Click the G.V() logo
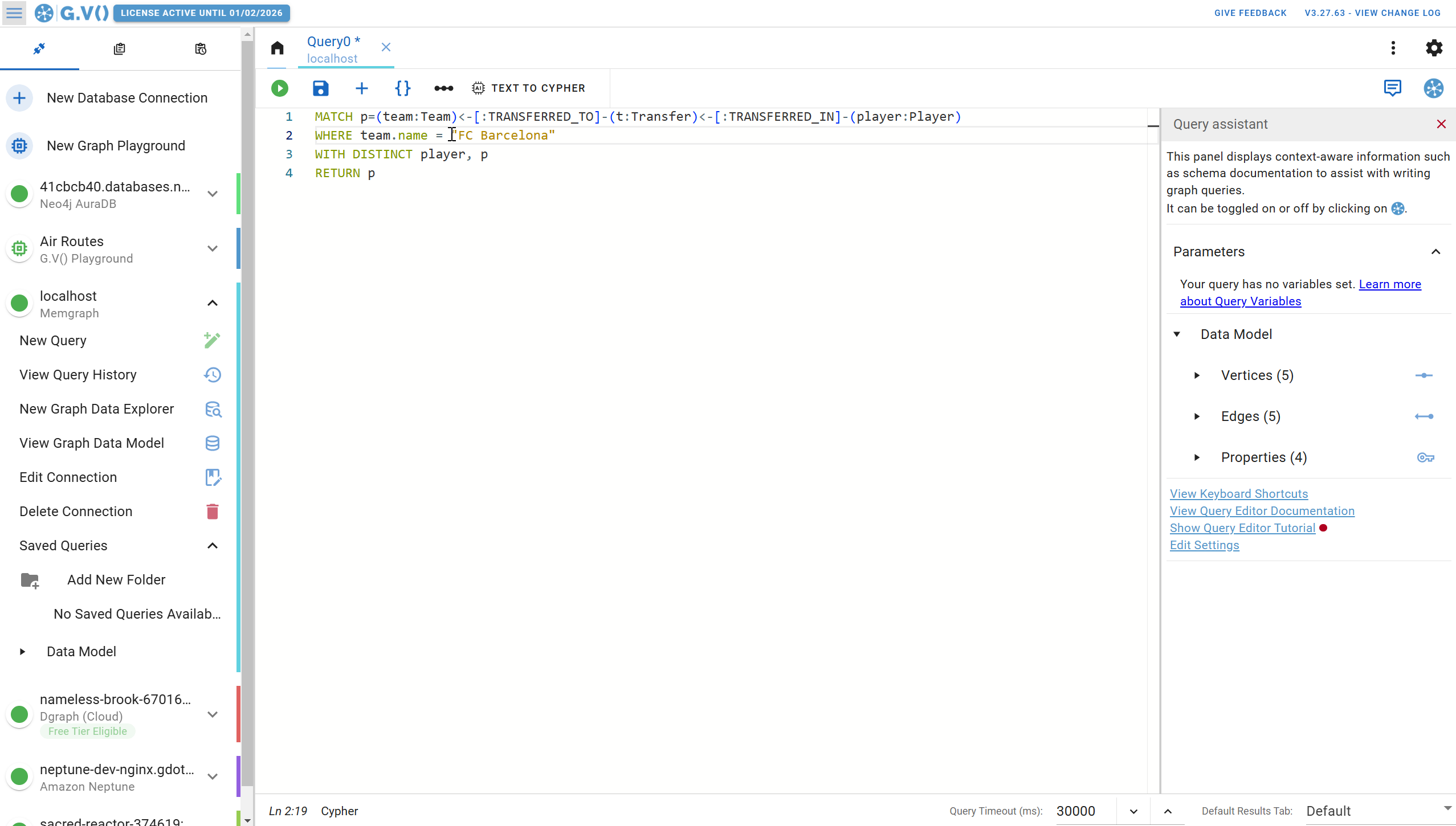 (x=72, y=13)
